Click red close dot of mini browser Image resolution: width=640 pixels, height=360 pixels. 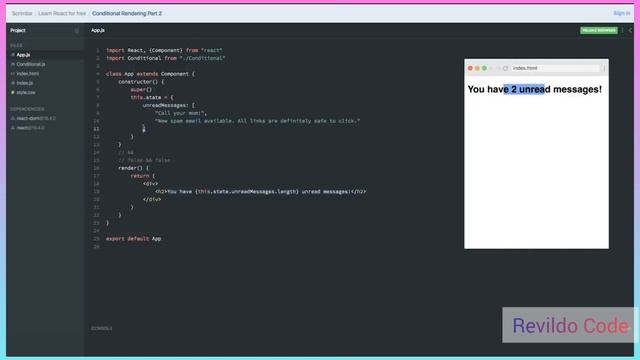470,68
